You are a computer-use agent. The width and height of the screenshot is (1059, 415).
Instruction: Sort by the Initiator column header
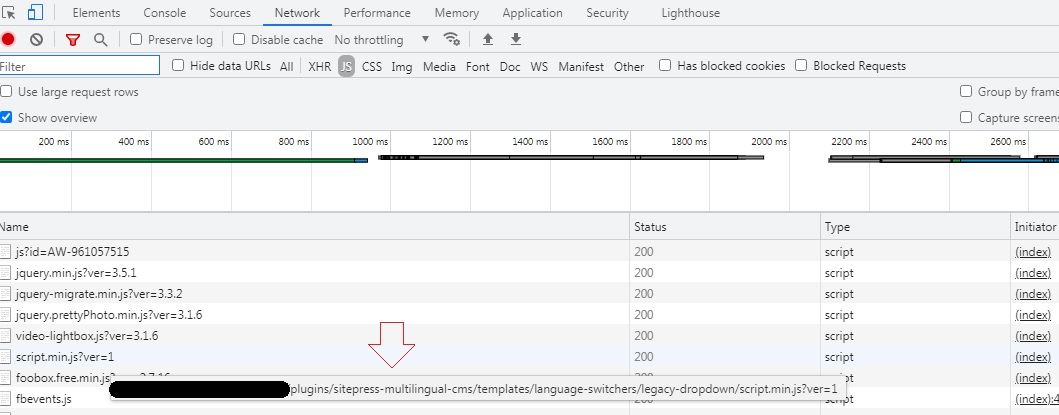click(1035, 227)
